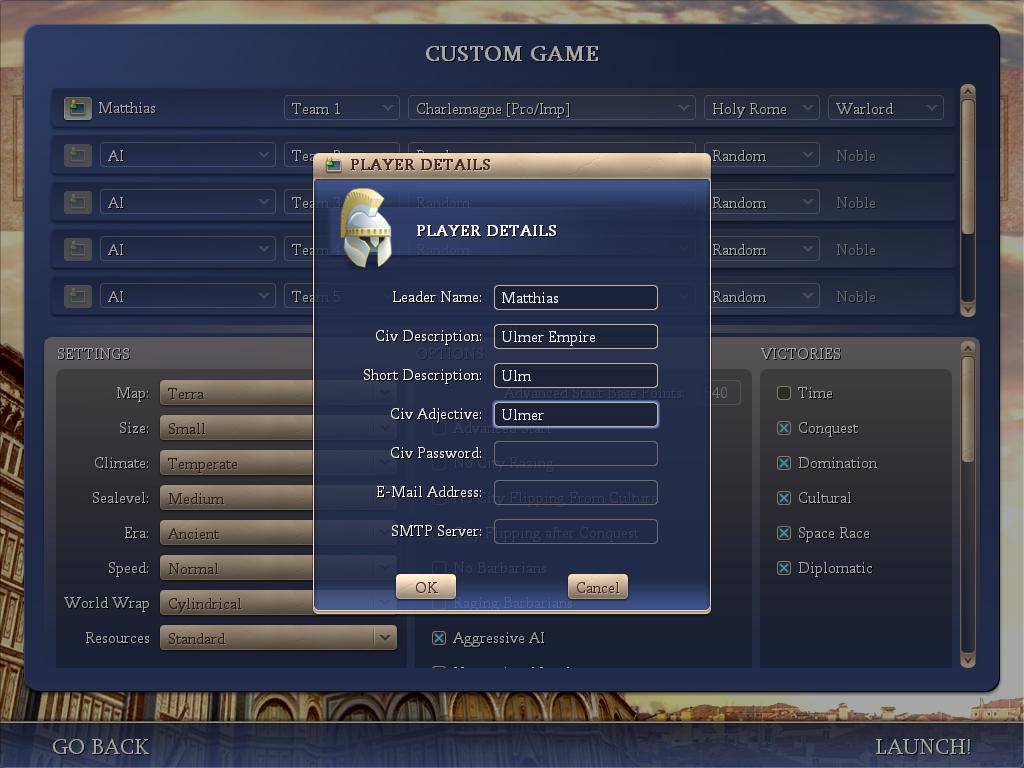Open the AI slot dropdown in the first AI row
The image size is (1024, 768).
tap(187, 155)
